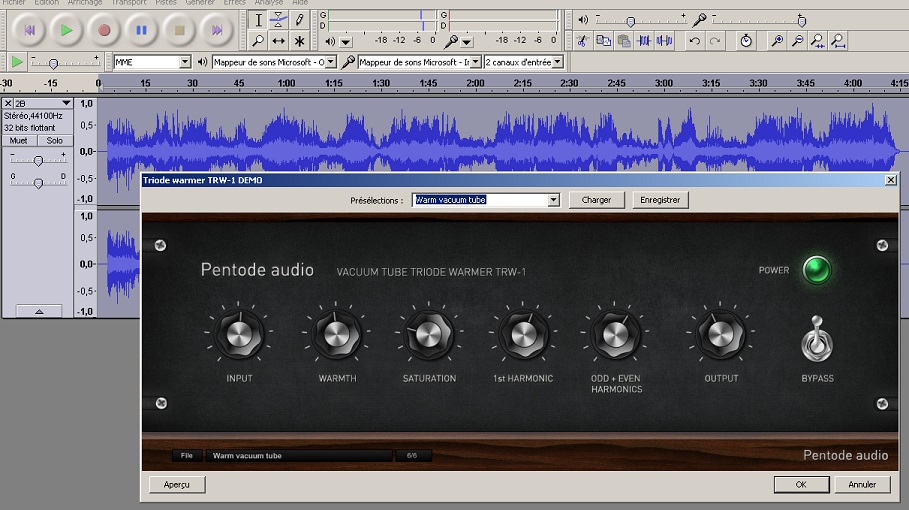Click the Cut scissors icon

point(583,41)
